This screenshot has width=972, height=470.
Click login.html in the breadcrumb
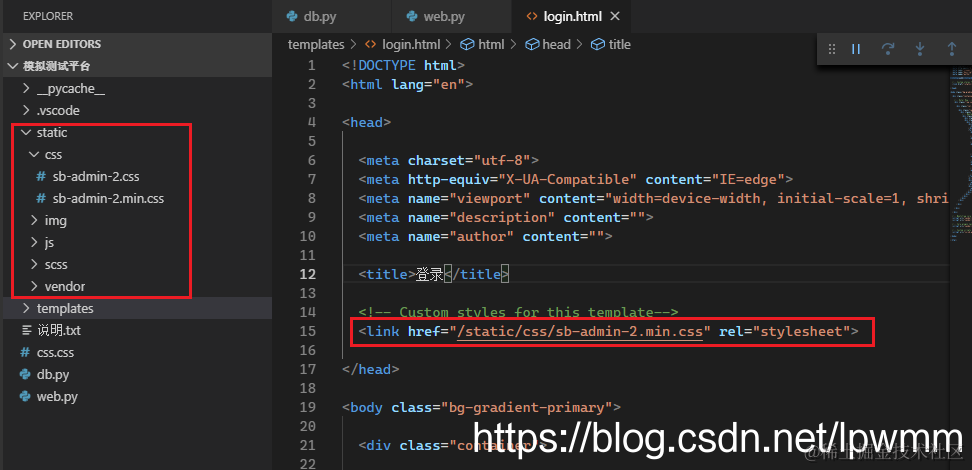point(411,45)
